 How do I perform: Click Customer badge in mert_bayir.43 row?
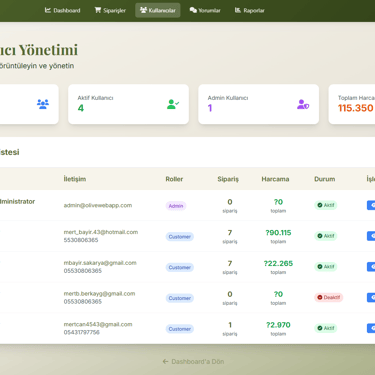click(179, 237)
